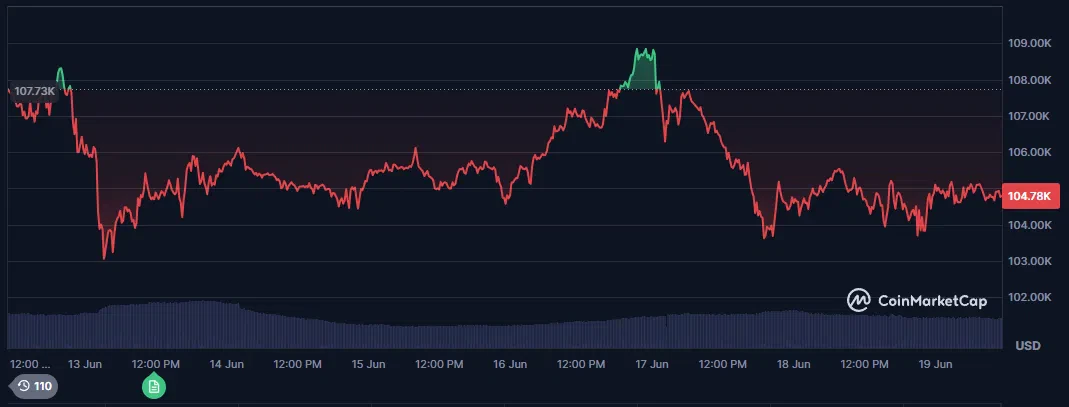Image resolution: width=1069 pixels, height=407 pixels.
Task: Click the 14 Jun date label
Action: pyautogui.click(x=227, y=365)
